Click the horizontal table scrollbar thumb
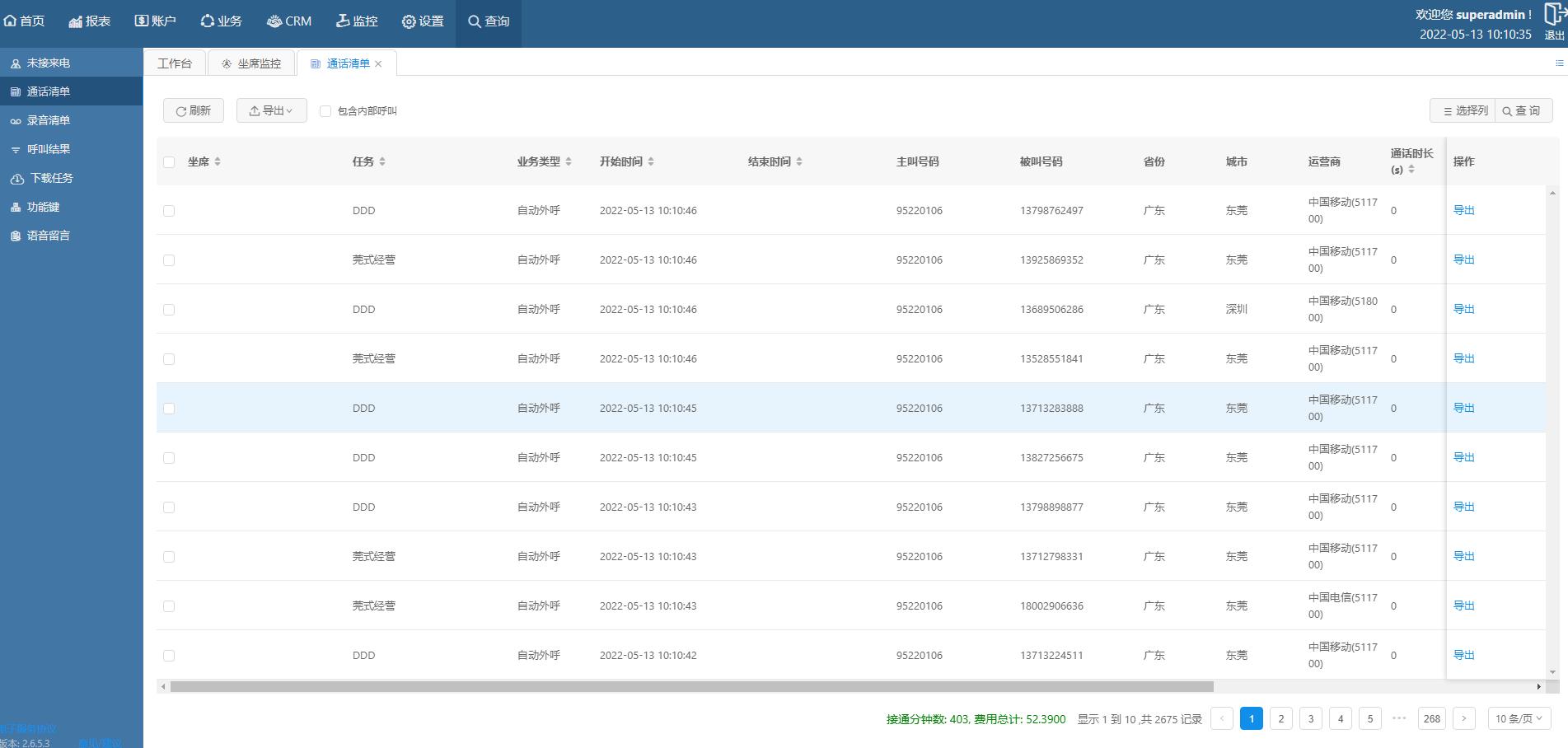This screenshot has width=1568, height=748. 691,686
